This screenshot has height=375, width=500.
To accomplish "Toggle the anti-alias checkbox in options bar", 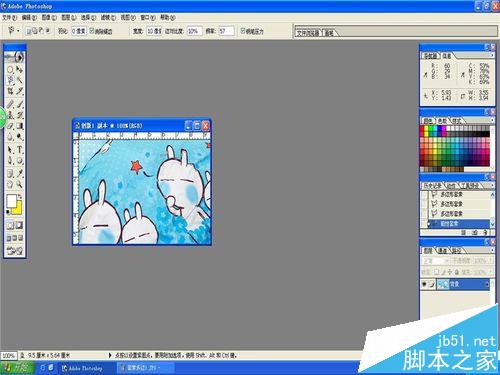I will point(92,31).
